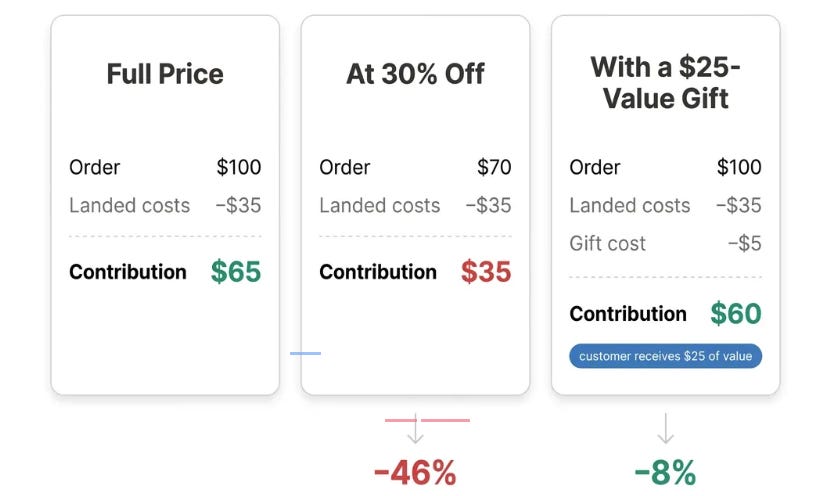Click the 'Full Price' card heading
Image resolution: width=831 pixels, height=496 pixels.
165,74
